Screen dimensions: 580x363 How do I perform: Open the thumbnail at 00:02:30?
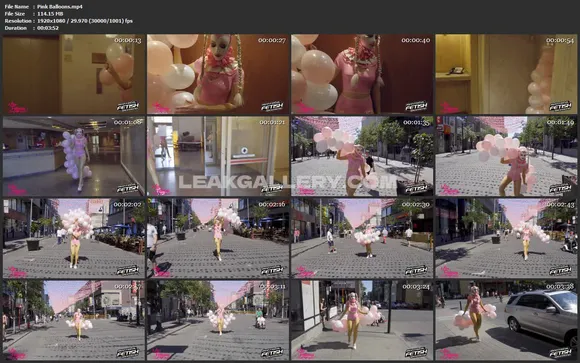tap(362, 238)
